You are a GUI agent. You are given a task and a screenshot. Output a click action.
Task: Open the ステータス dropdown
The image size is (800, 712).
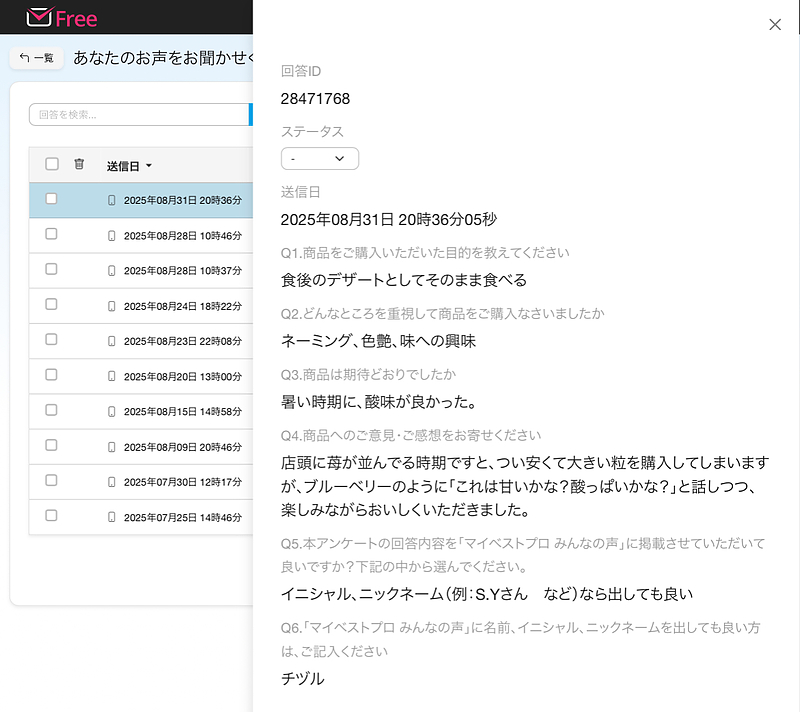(x=319, y=159)
